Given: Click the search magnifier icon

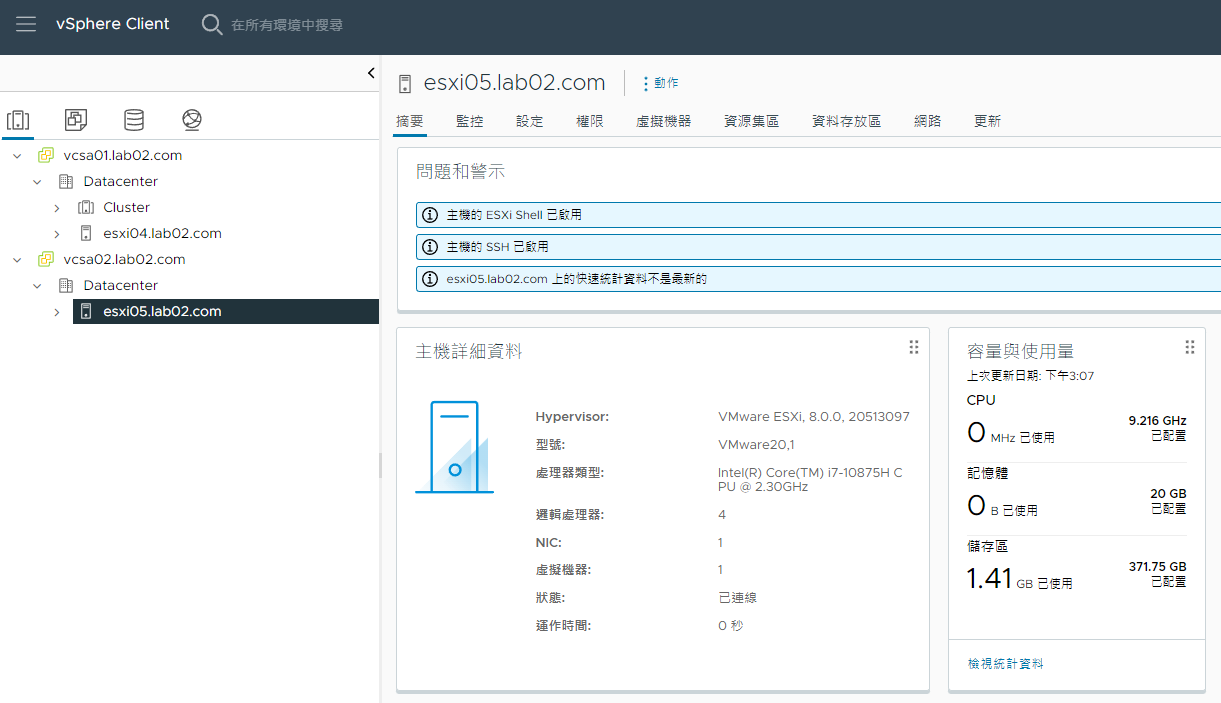Looking at the screenshot, I should tap(212, 25).
